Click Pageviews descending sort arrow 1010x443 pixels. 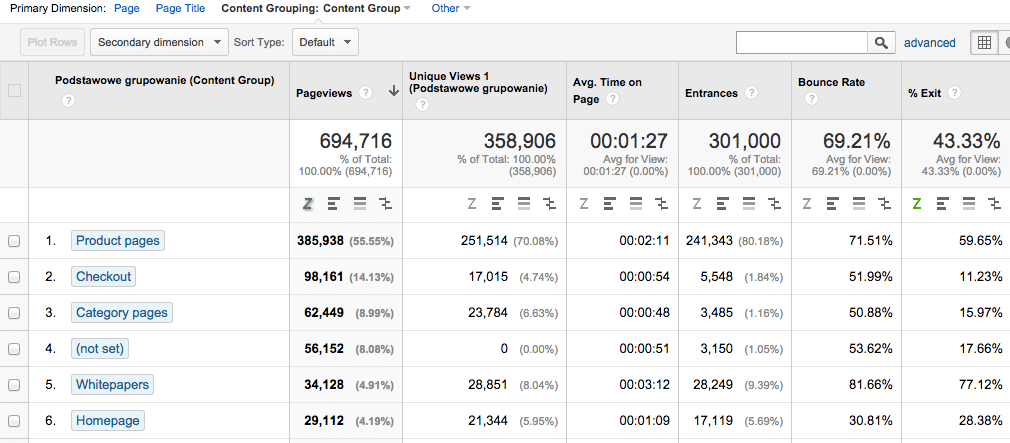tap(394, 91)
